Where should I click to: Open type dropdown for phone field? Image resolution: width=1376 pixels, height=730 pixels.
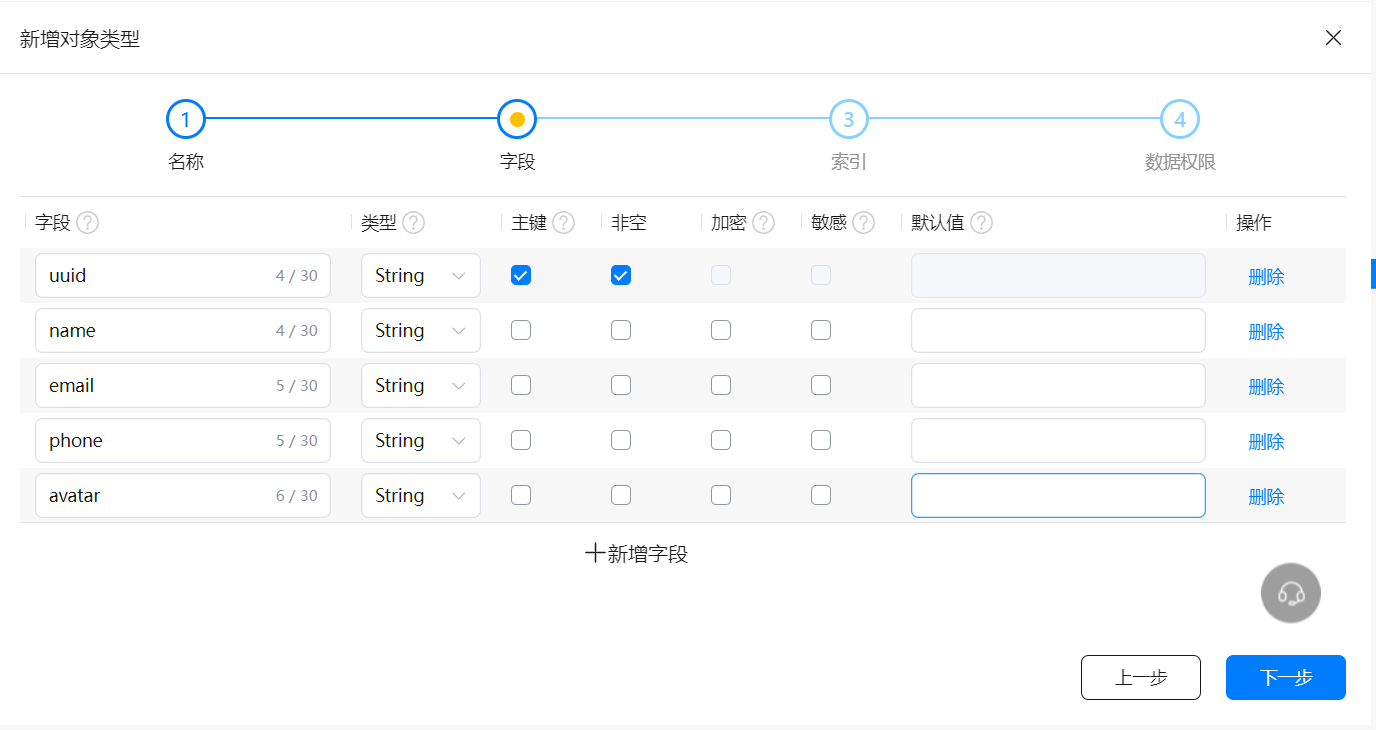point(421,440)
